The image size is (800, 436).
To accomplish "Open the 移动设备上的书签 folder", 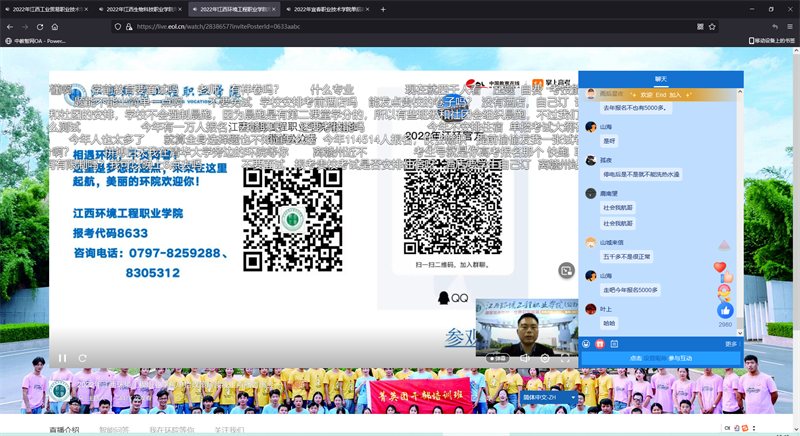I will pos(771,41).
